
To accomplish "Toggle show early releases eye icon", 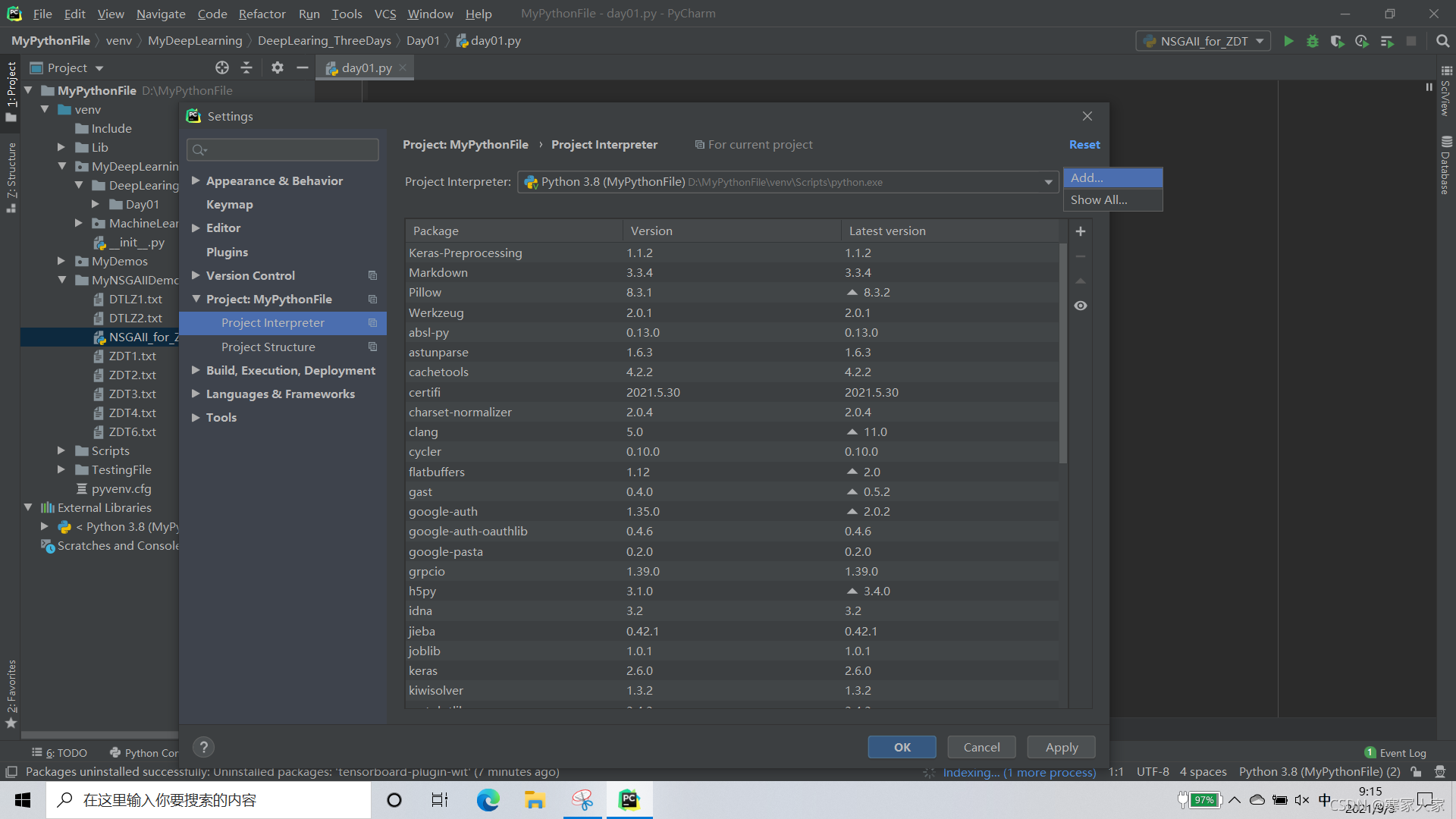I will [1081, 306].
